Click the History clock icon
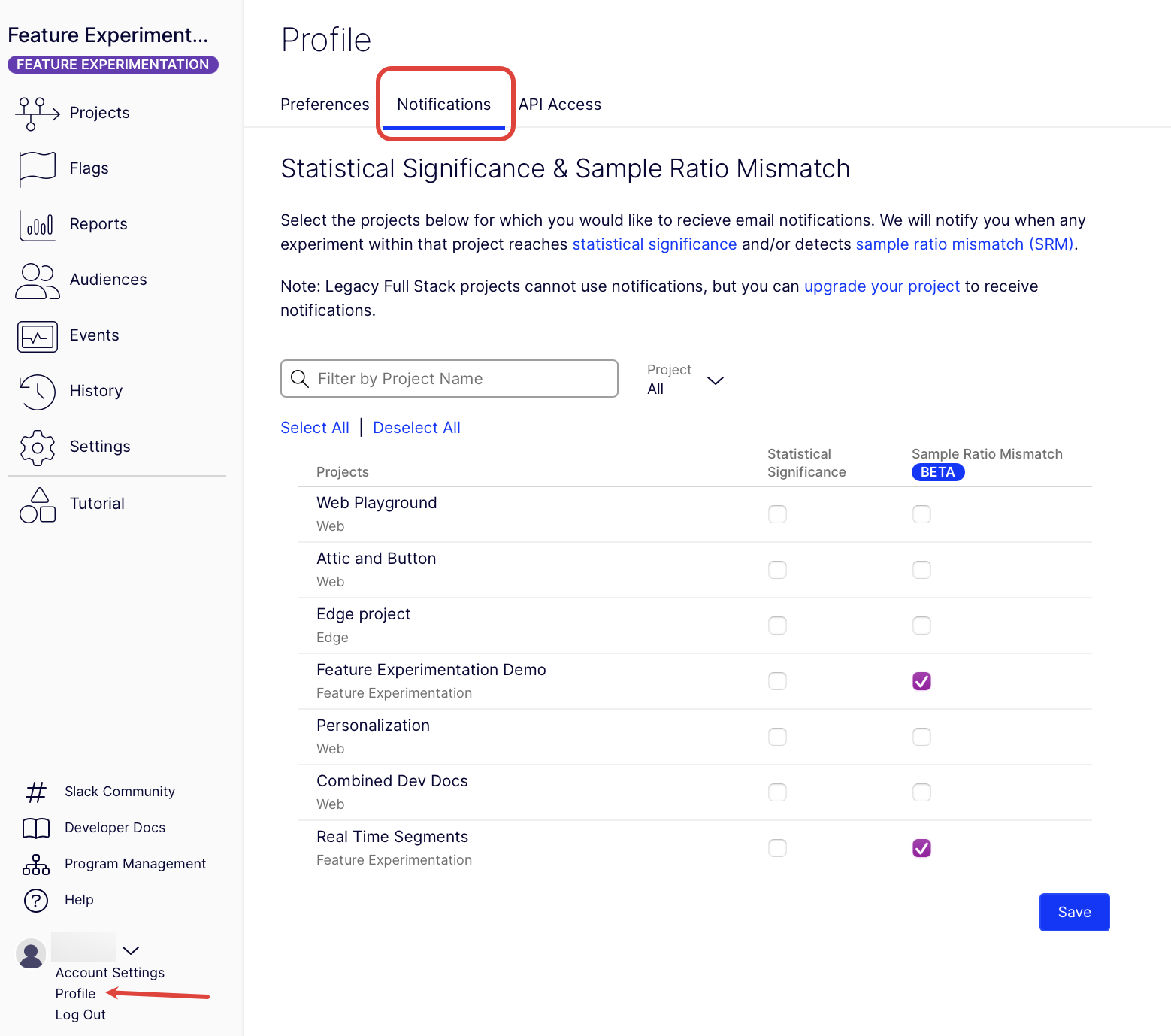The height and width of the screenshot is (1036, 1171). tap(37, 392)
